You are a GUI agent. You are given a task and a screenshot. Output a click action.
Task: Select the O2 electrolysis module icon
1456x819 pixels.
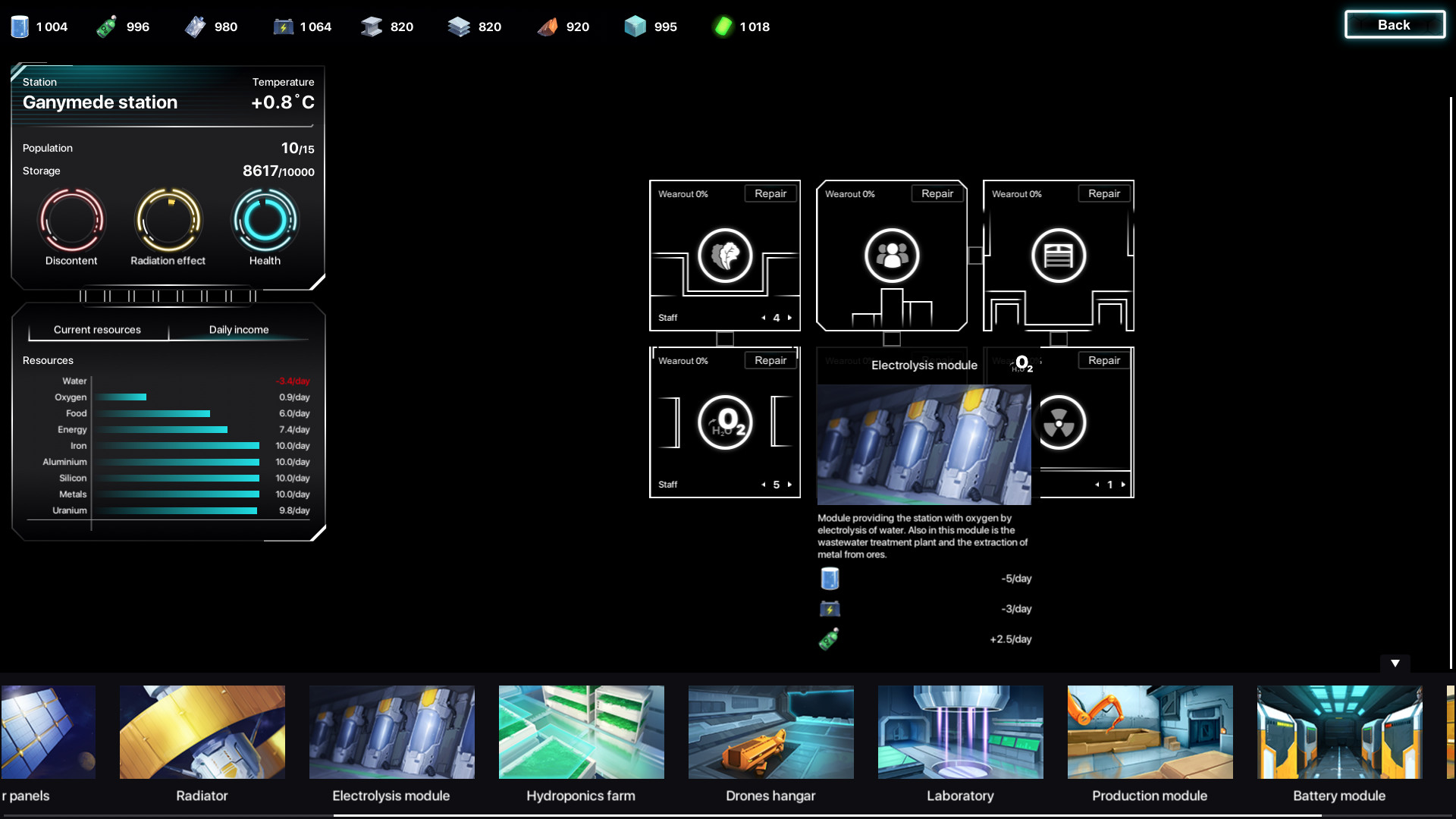(x=724, y=422)
